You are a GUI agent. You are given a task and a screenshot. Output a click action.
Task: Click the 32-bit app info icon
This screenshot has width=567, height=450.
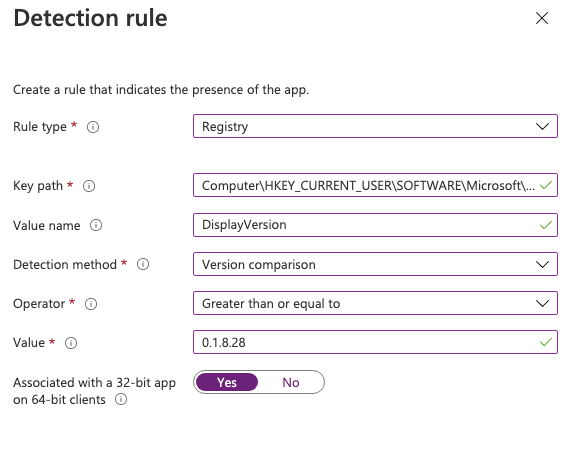pos(121,399)
